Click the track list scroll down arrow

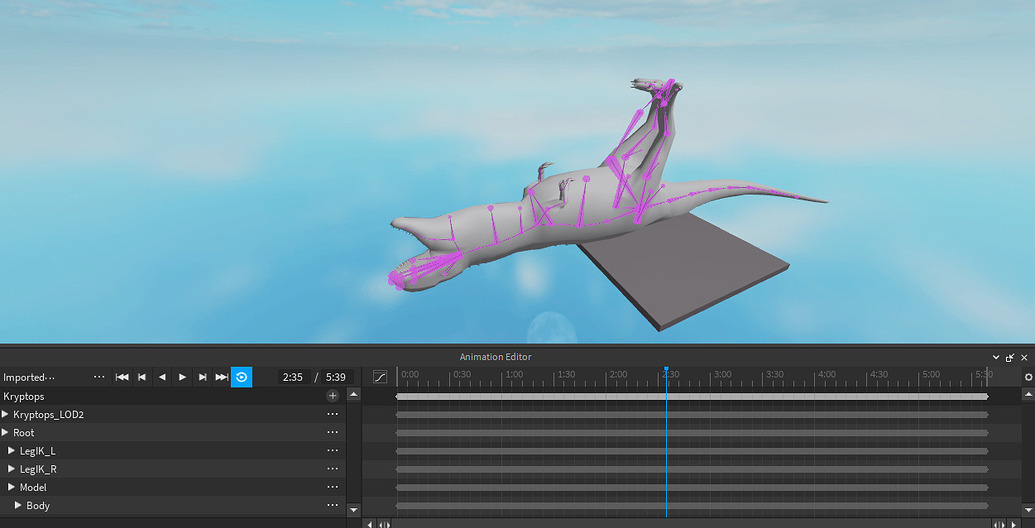pos(354,510)
